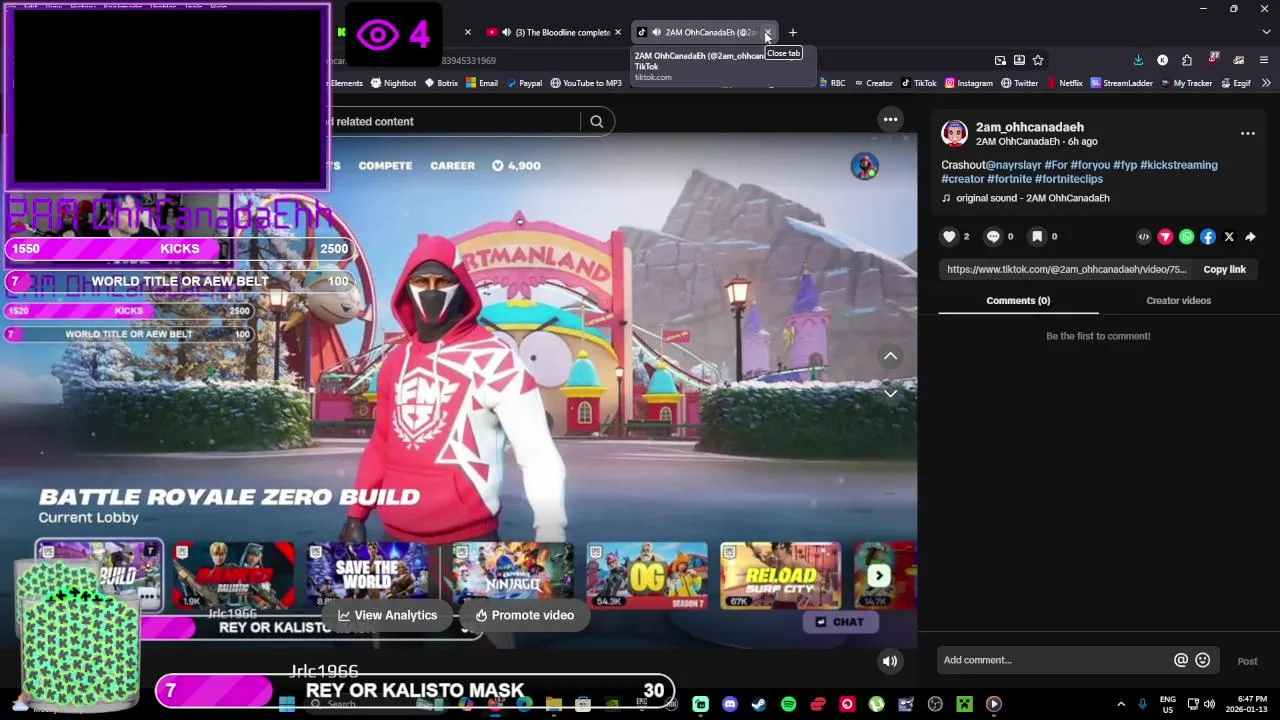The height and width of the screenshot is (720, 1280).
Task: Bookmark this page with star icon
Action: [1038, 60]
